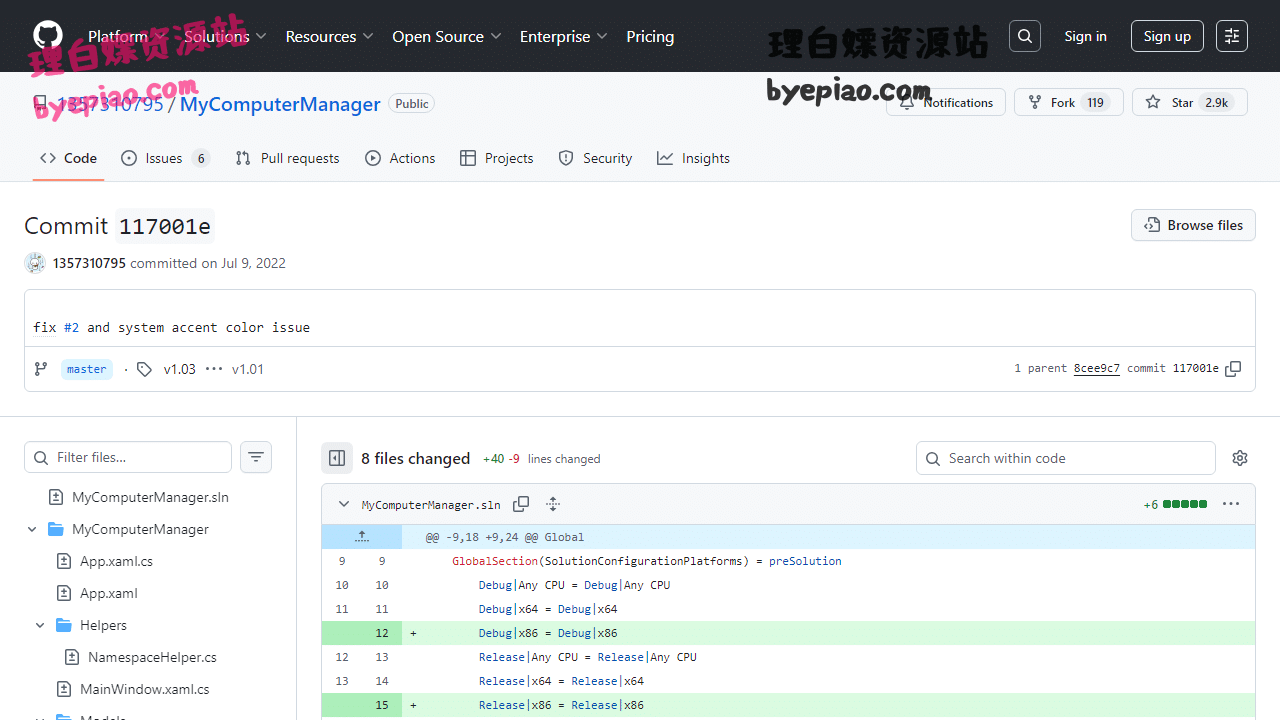Collapse the MyComputerManager folder in tree
This screenshot has height=720, width=1280.
coord(32,529)
